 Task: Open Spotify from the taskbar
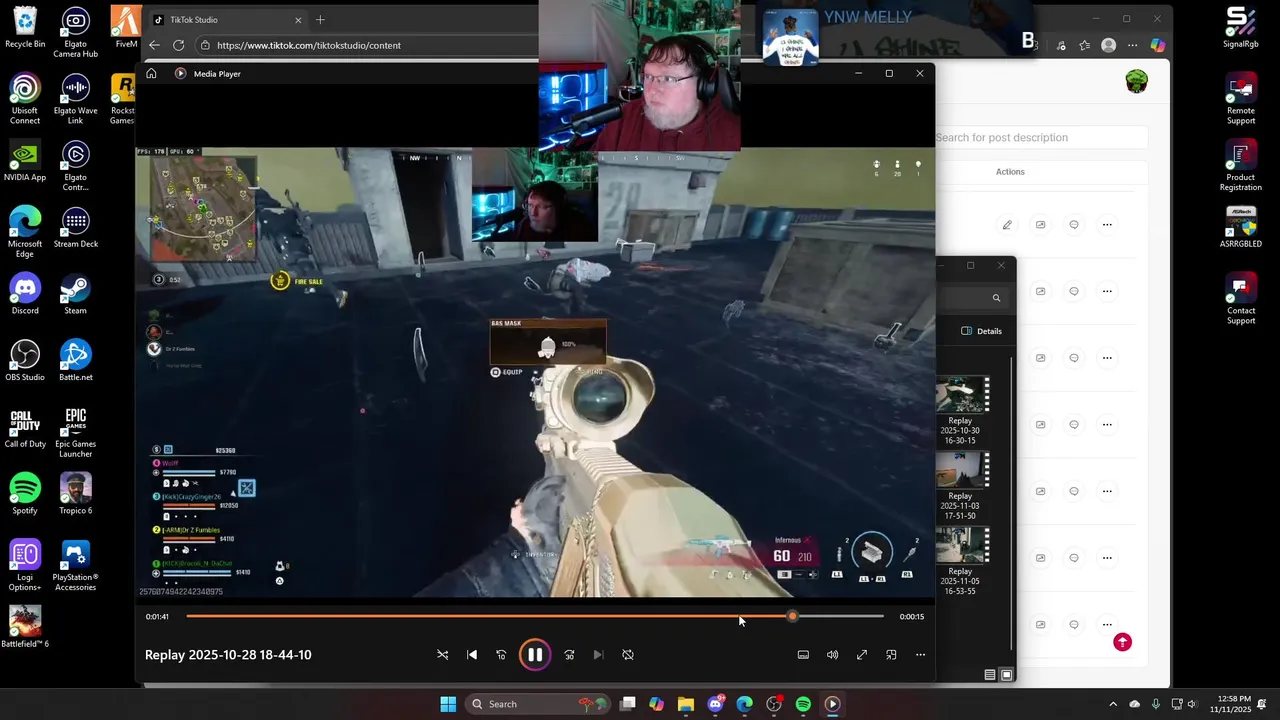[803, 704]
